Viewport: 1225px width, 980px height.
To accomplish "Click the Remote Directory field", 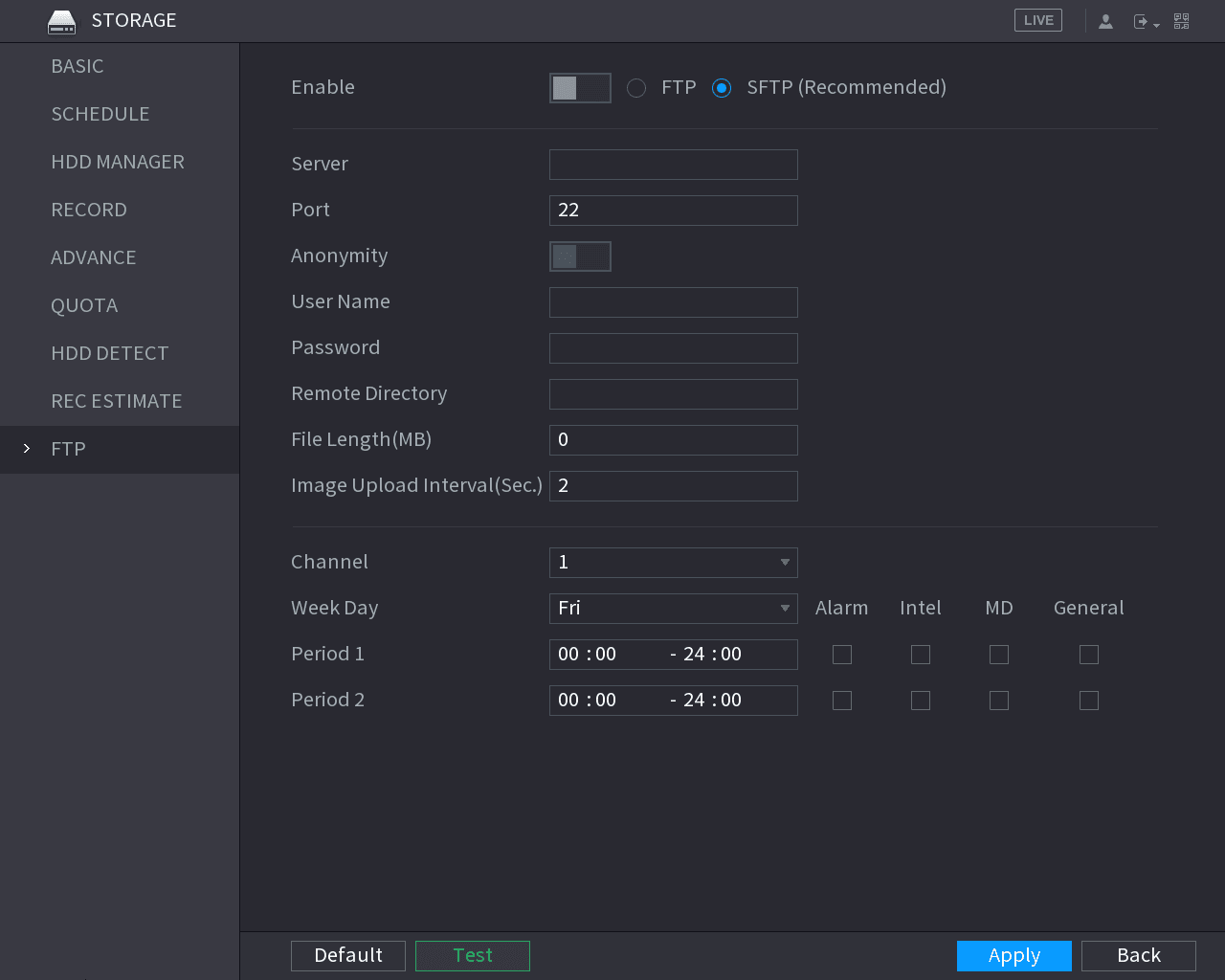I will pyautogui.click(x=674, y=394).
